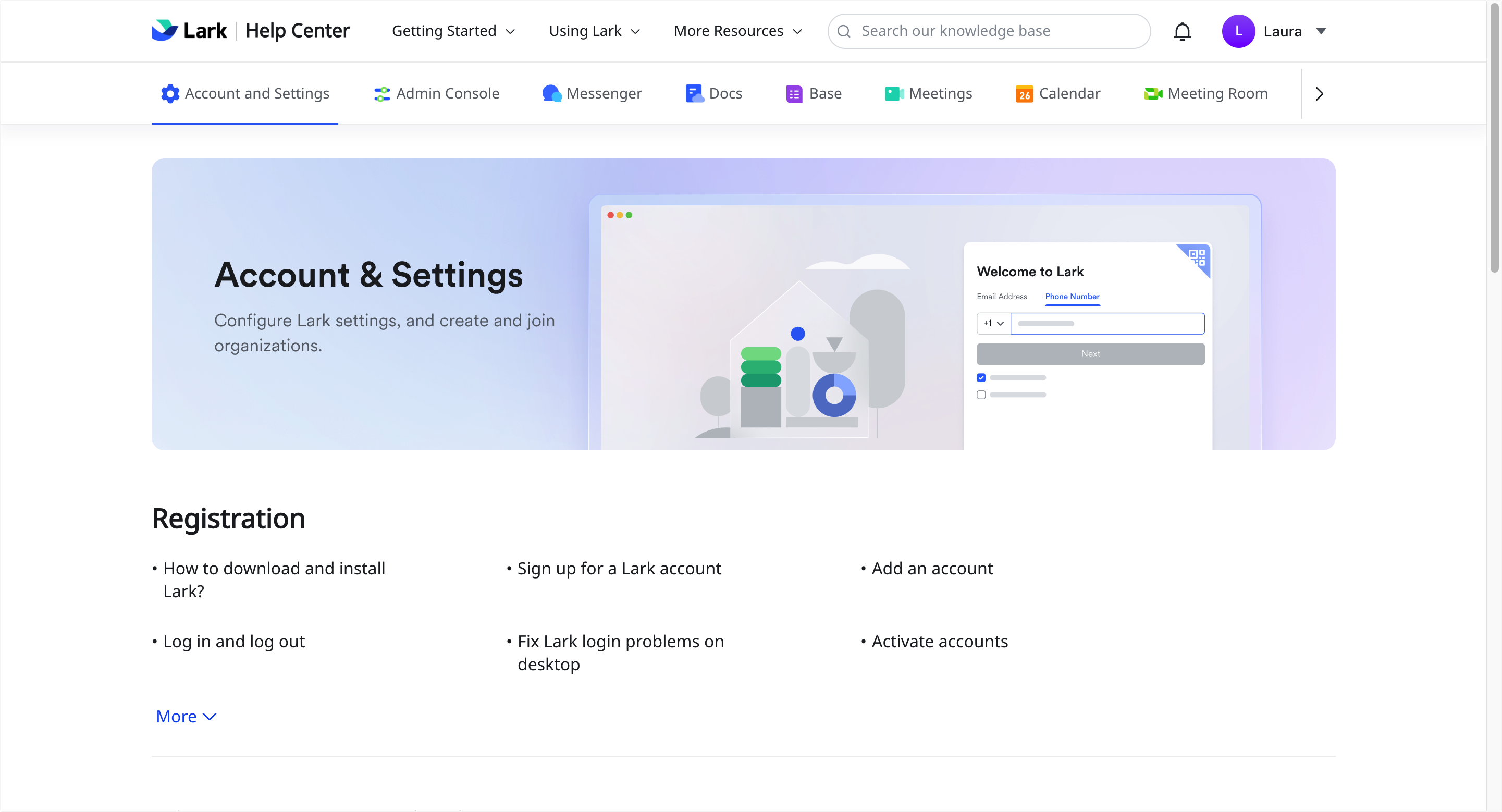Switch to the Admin Console tab
This screenshot has width=1502, height=812.
tap(437, 93)
